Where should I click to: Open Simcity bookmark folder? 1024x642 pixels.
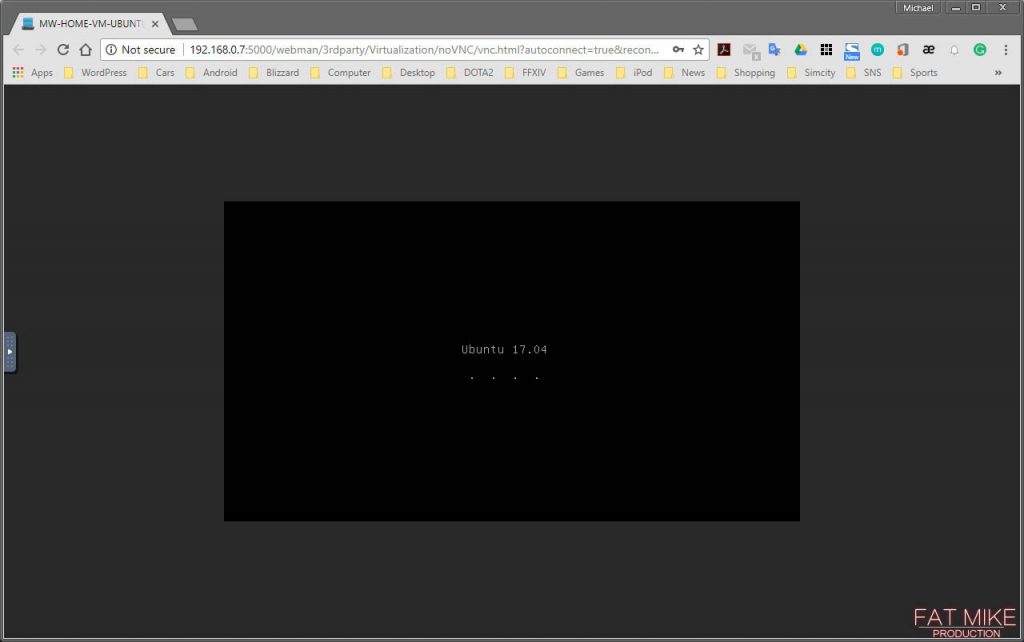pyautogui.click(x=811, y=72)
